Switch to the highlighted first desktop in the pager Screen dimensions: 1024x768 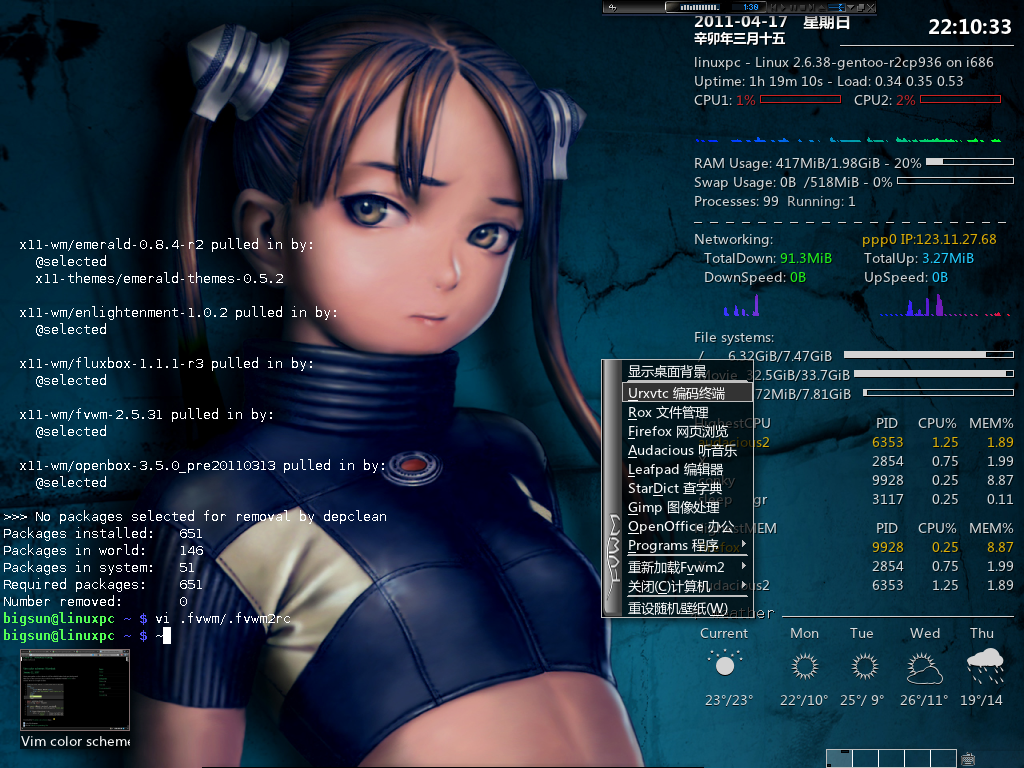point(839,758)
